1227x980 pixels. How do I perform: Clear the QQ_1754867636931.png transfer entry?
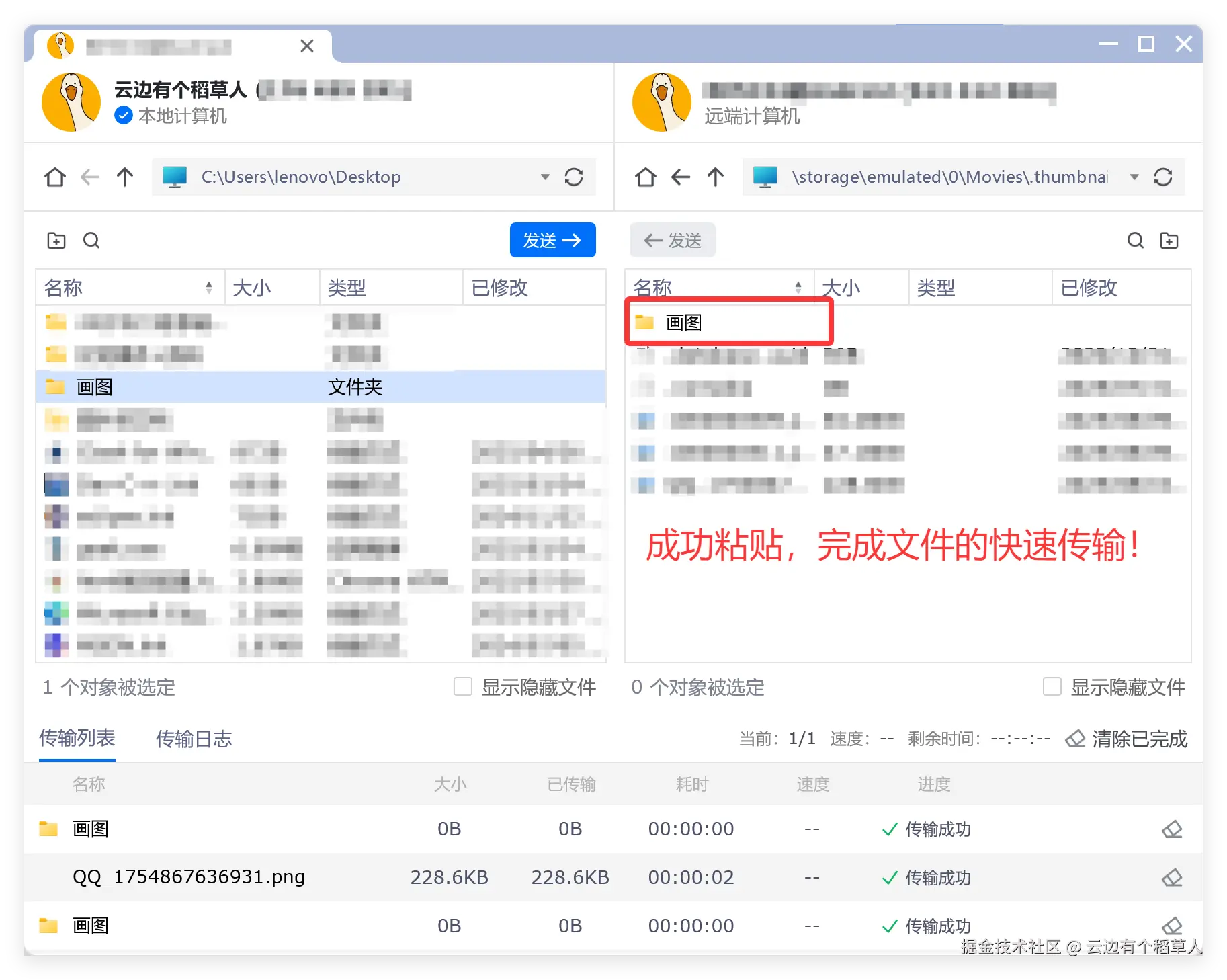[1172, 877]
